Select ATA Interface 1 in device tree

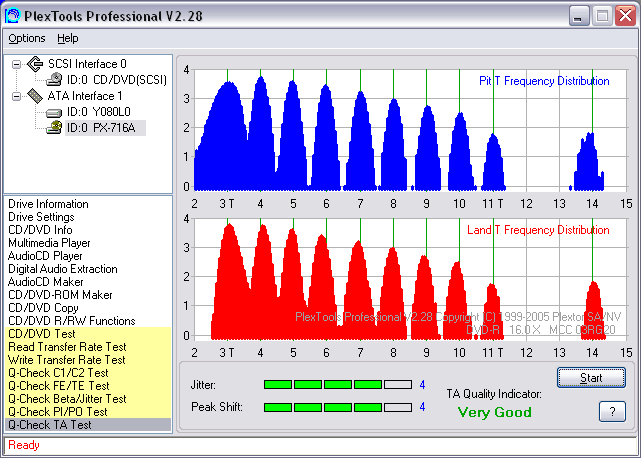click(x=85, y=96)
